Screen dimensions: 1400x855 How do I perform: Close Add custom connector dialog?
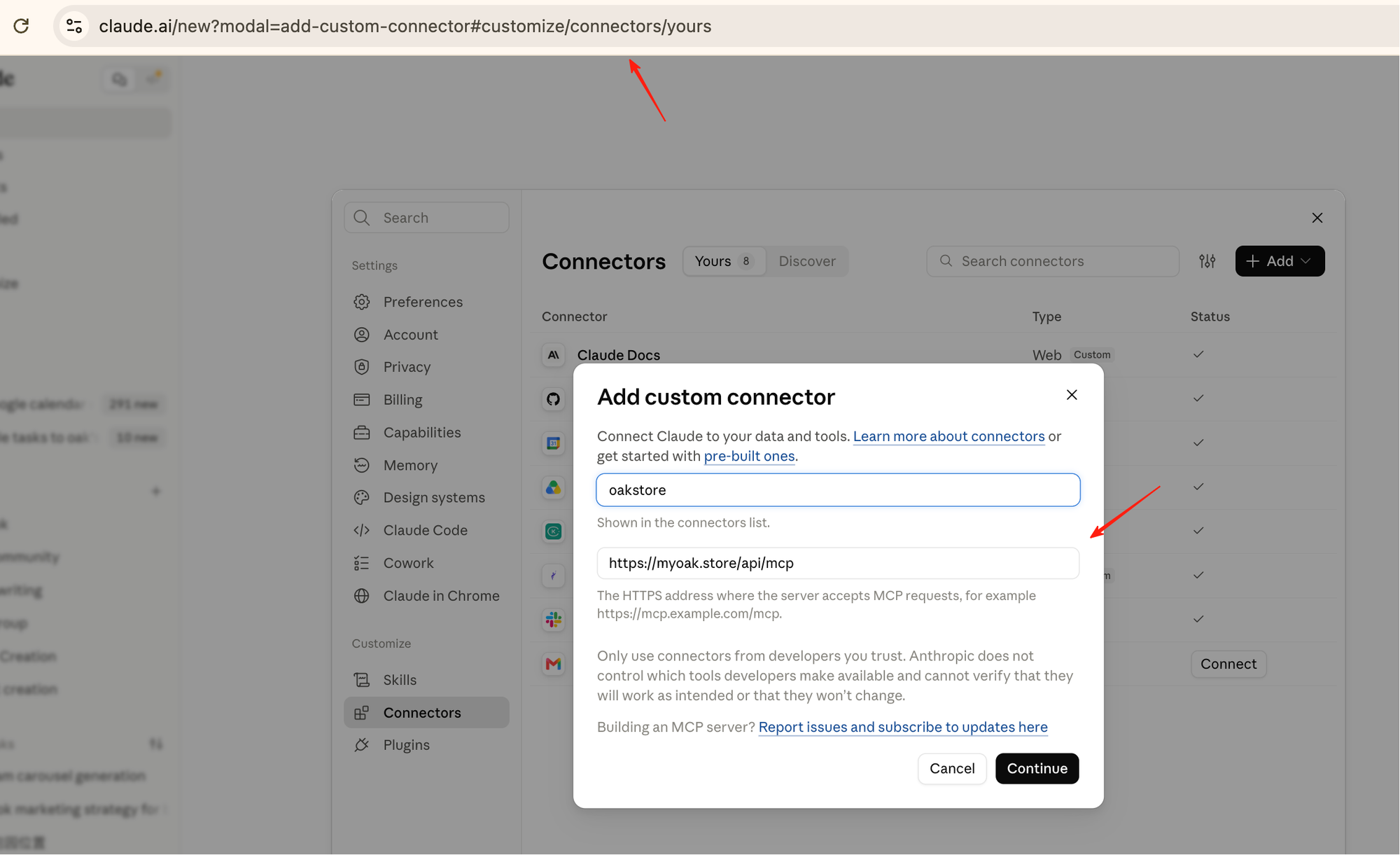pos(1072,395)
